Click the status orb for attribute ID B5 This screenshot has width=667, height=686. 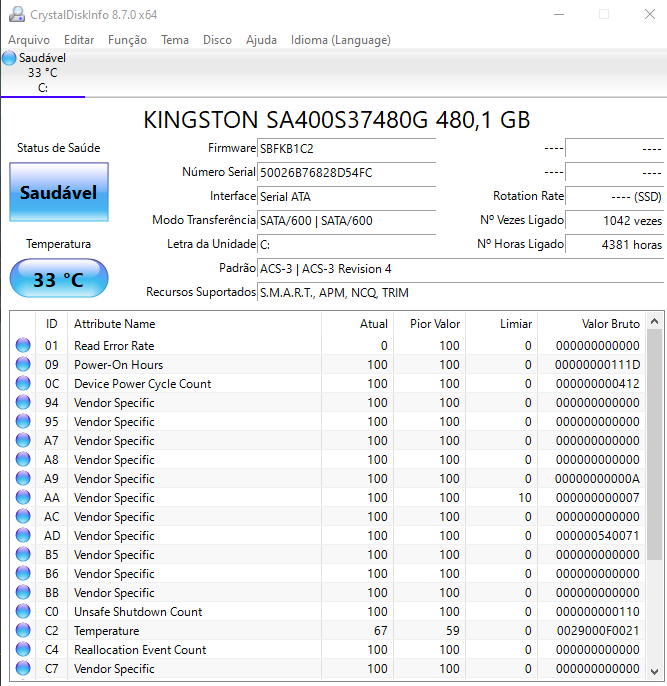coord(23,554)
